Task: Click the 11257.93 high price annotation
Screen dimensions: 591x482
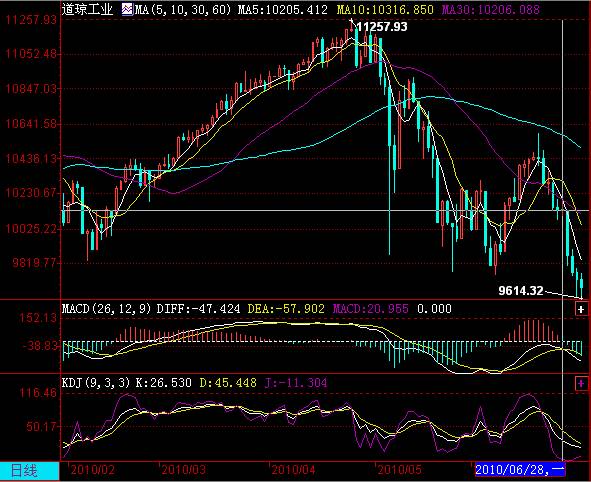Action: pyautogui.click(x=382, y=27)
